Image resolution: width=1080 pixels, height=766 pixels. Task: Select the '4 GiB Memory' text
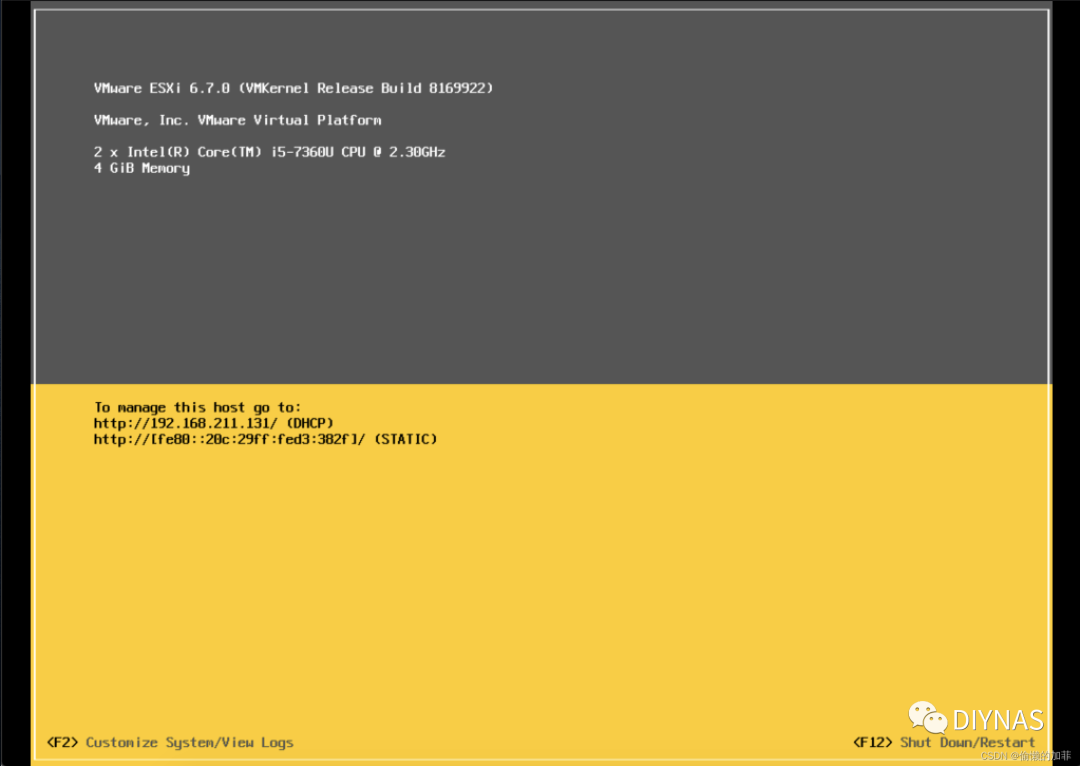pyautogui.click(x=142, y=168)
